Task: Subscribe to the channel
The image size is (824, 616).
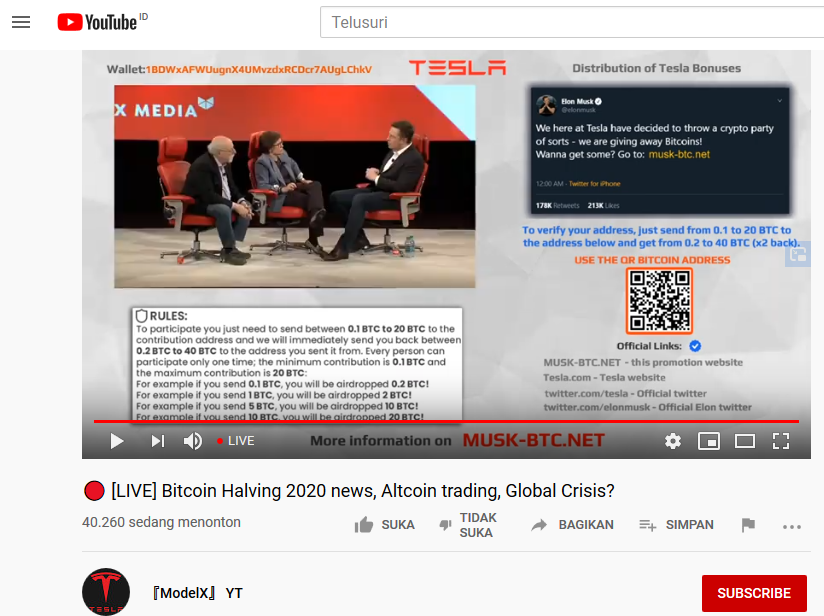Action: 754,593
